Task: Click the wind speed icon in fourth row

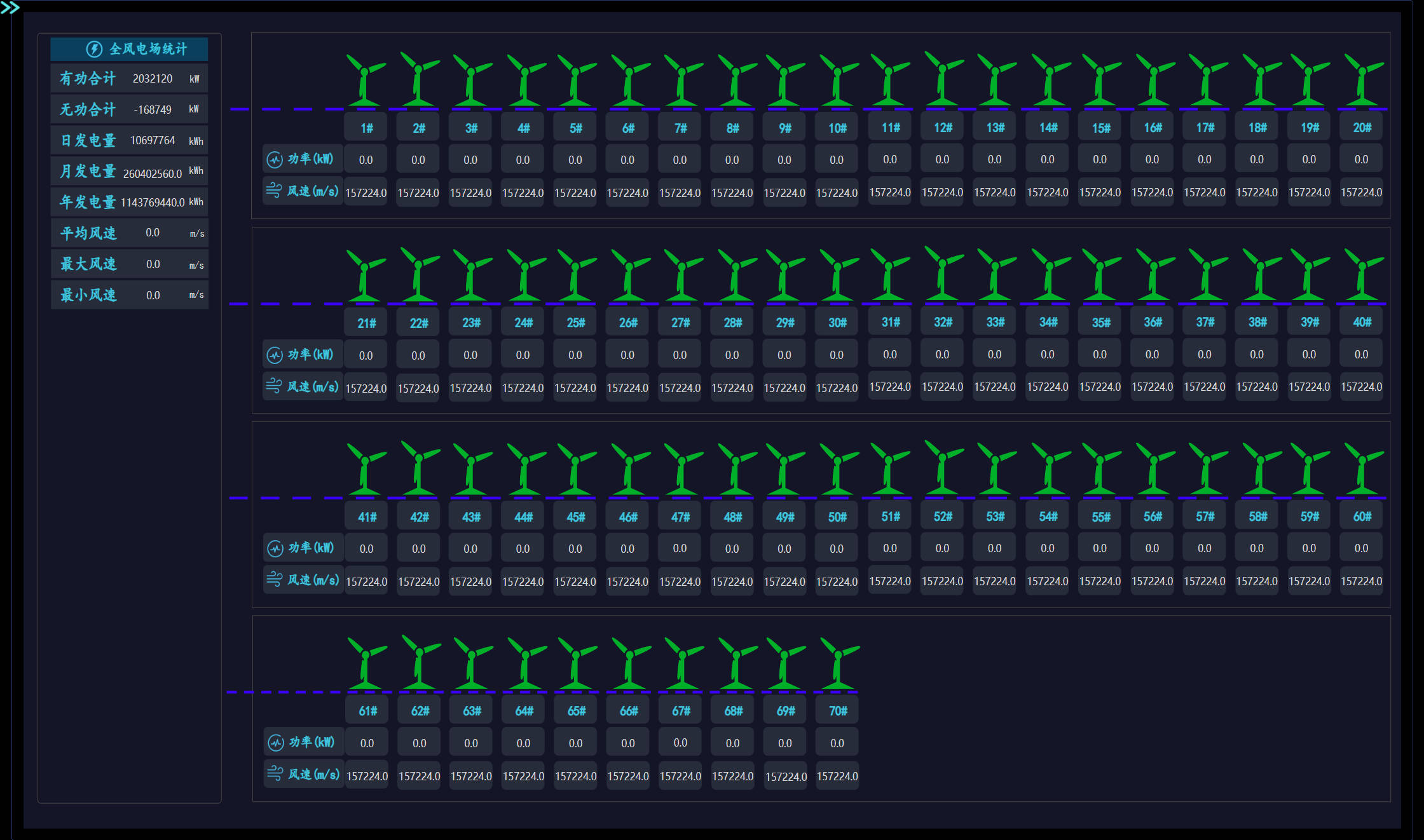Action: pos(275,773)
